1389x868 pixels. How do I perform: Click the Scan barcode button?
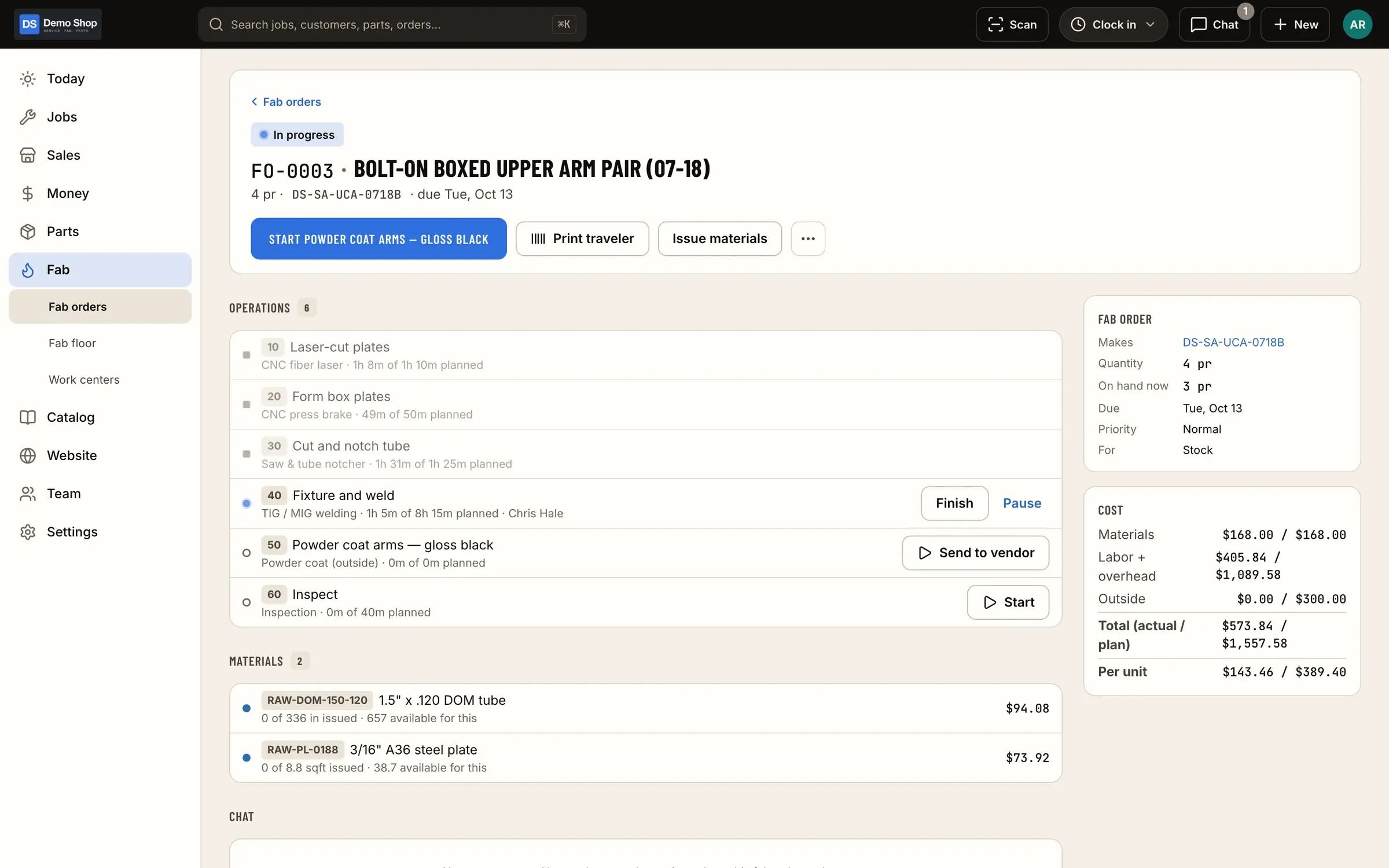click(x=1012, y=24)
